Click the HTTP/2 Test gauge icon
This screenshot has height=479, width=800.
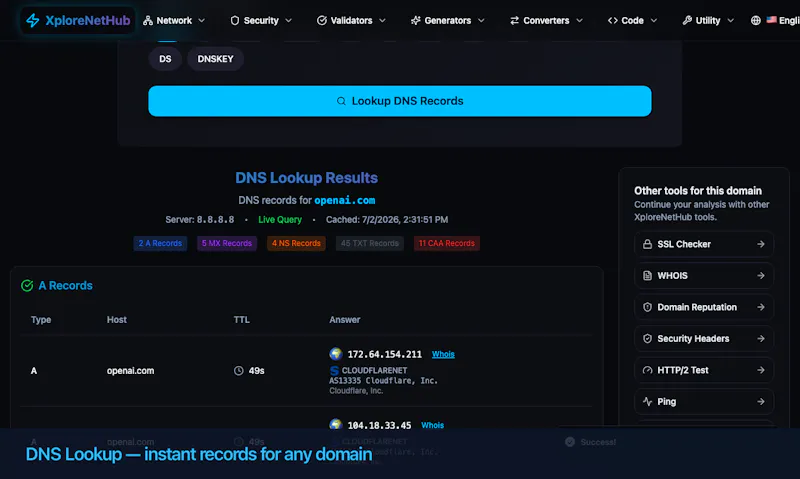pos(647,370)
